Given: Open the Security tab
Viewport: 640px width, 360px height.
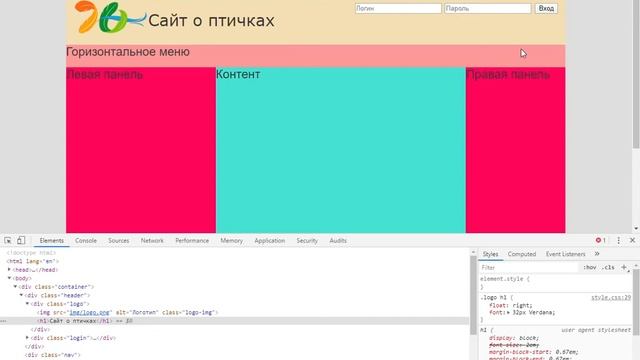Looking at the screenshot, I should (307, 241).
